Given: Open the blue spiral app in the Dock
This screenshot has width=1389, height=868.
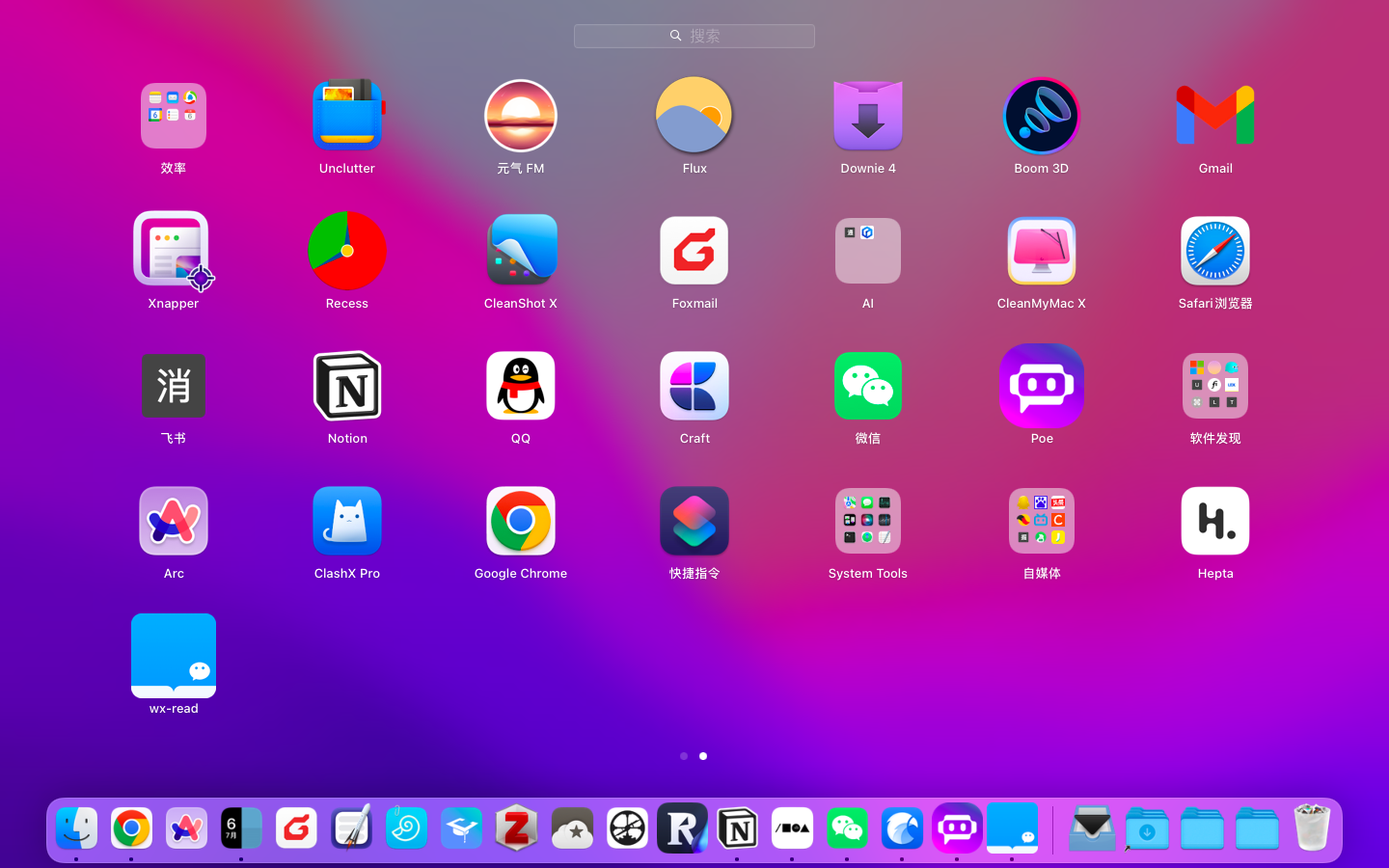Looking at the screenshot, I should click(406, 828).
